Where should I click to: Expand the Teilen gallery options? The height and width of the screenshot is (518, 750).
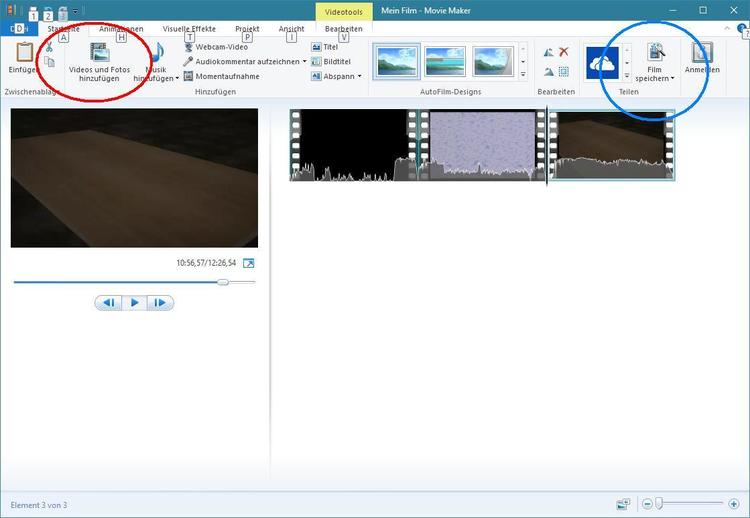tap(627, 75)
